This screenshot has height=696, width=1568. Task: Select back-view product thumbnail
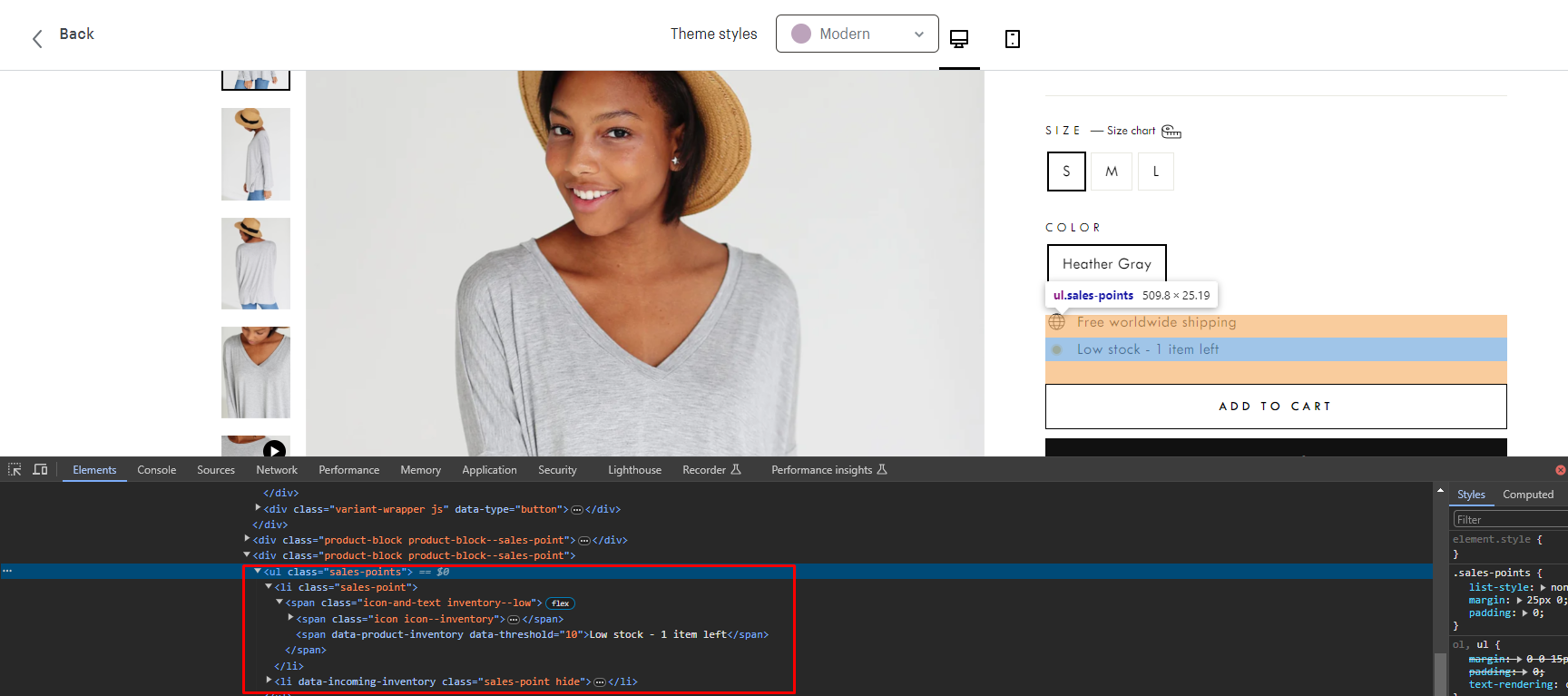(x=256, y=263)
